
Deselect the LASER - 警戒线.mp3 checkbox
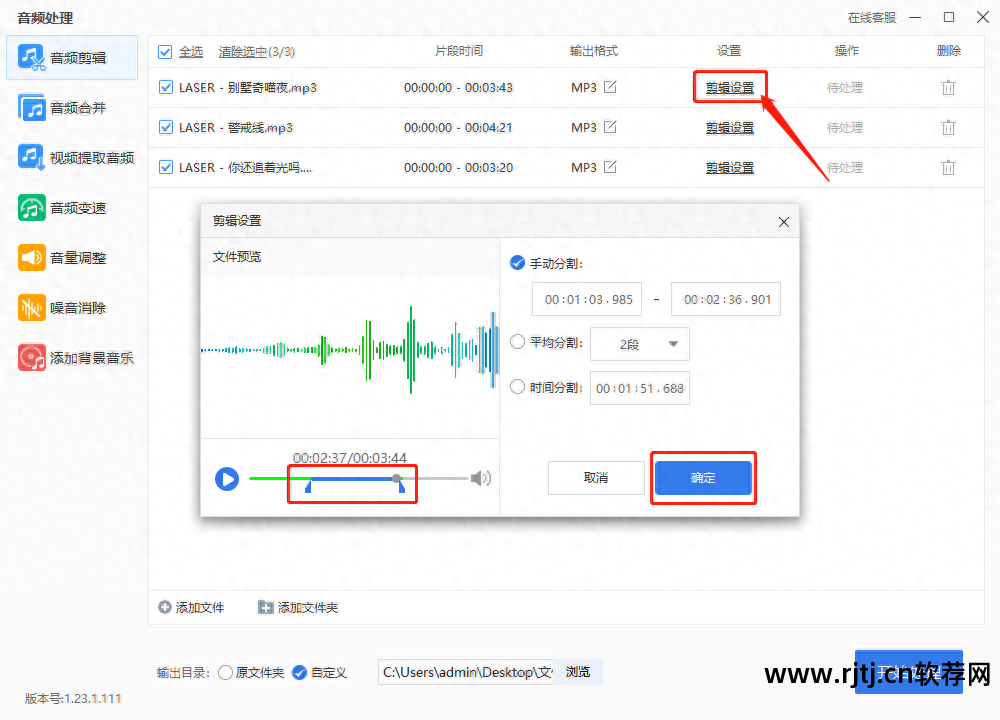(165, 127)
